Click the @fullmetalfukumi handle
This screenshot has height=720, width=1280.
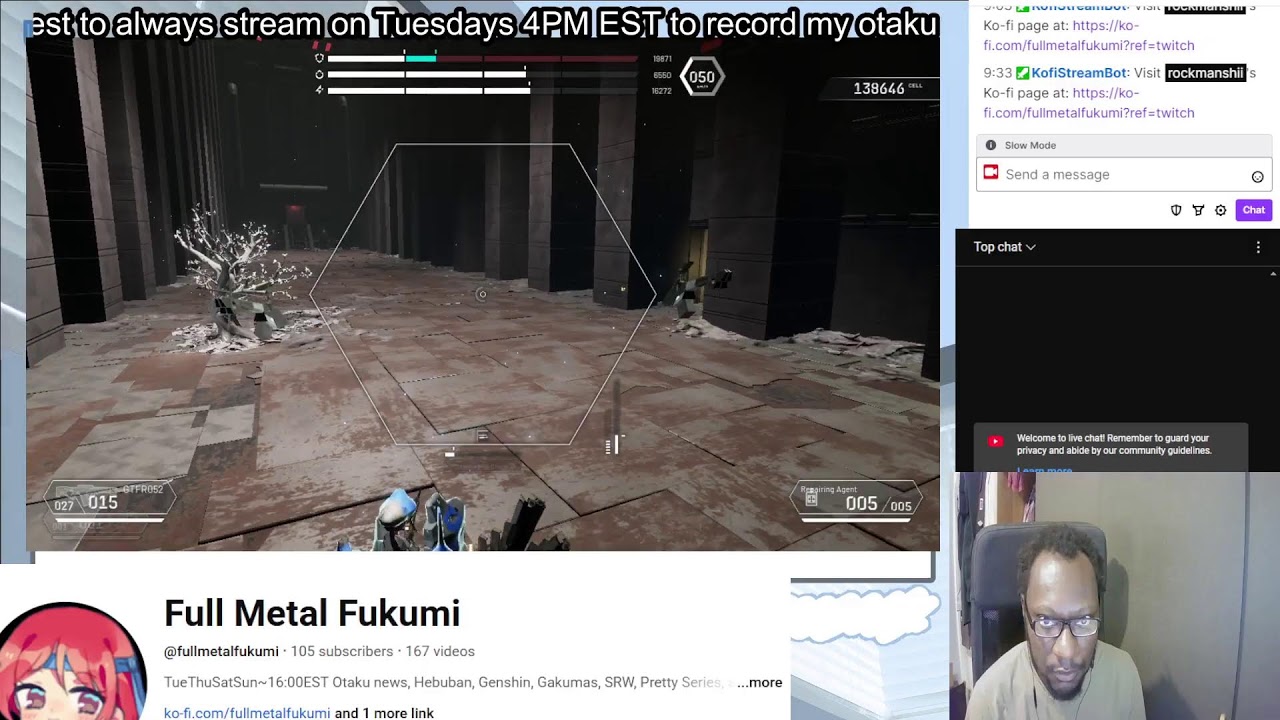point(221,651)
